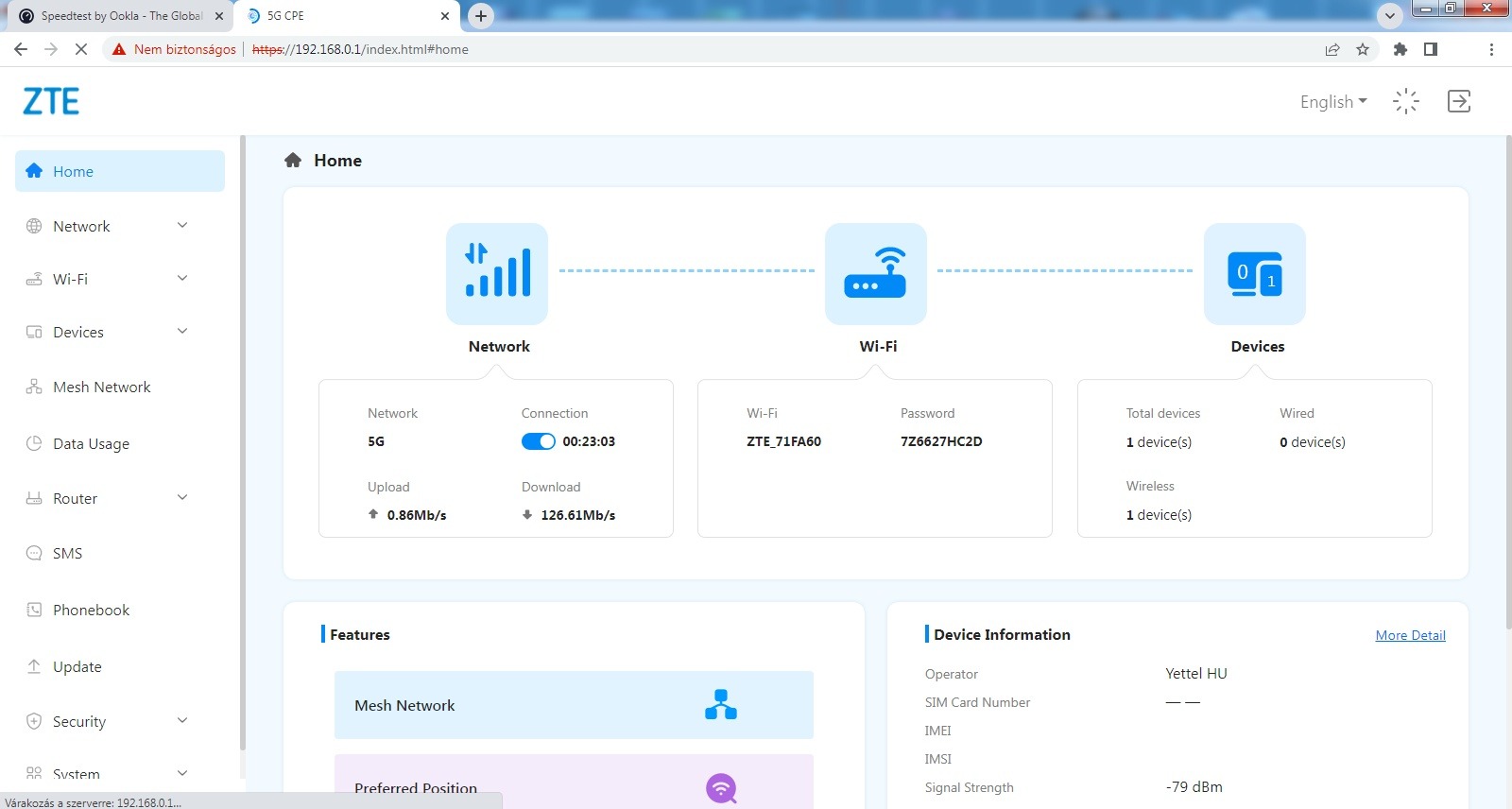Open the browser extensions puzzle icon
This screenshot has width=1512, height=809.
[x=1400, y=49]
